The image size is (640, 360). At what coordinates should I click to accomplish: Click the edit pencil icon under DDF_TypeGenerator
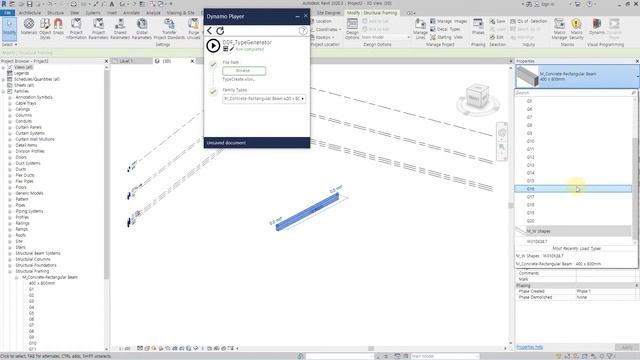pyautogui.click(x=232, y=49)
